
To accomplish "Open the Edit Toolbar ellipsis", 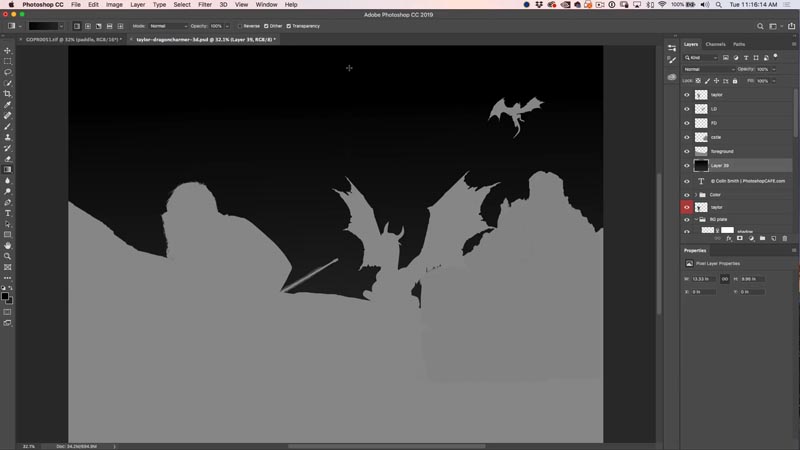I will pos(8,278).
